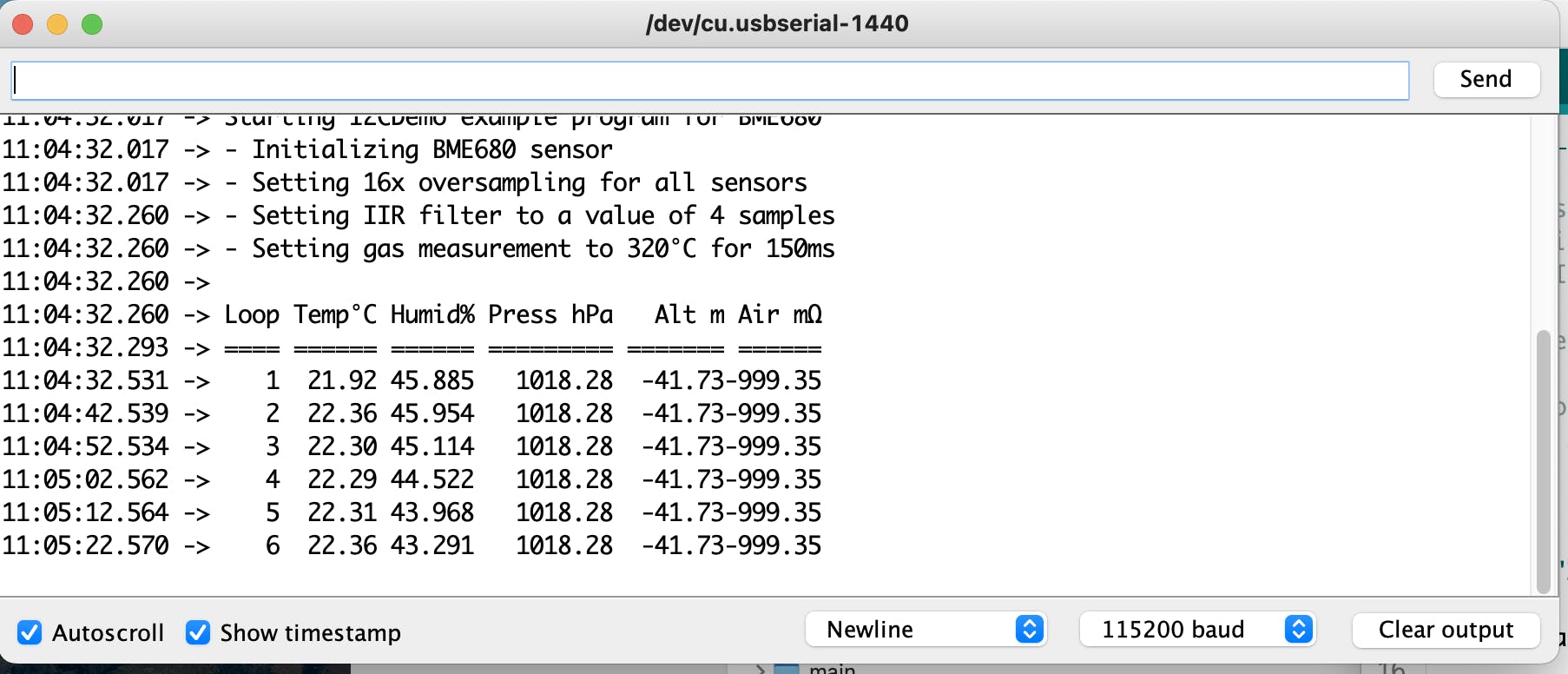The image size is (1568, 674).
Task: Click the Loop Temp°C Humid% header line
Action: (521, 314)
